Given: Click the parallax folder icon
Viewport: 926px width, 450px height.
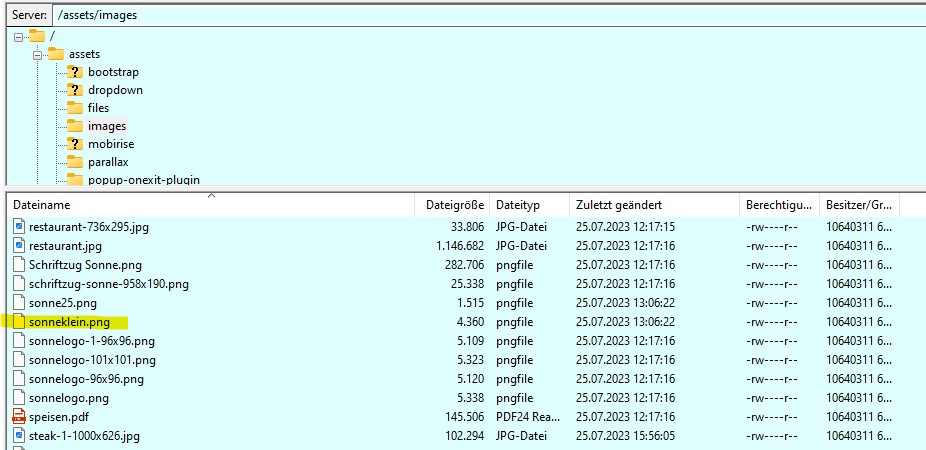Looking at the screenshot, I should click(74, 162).
